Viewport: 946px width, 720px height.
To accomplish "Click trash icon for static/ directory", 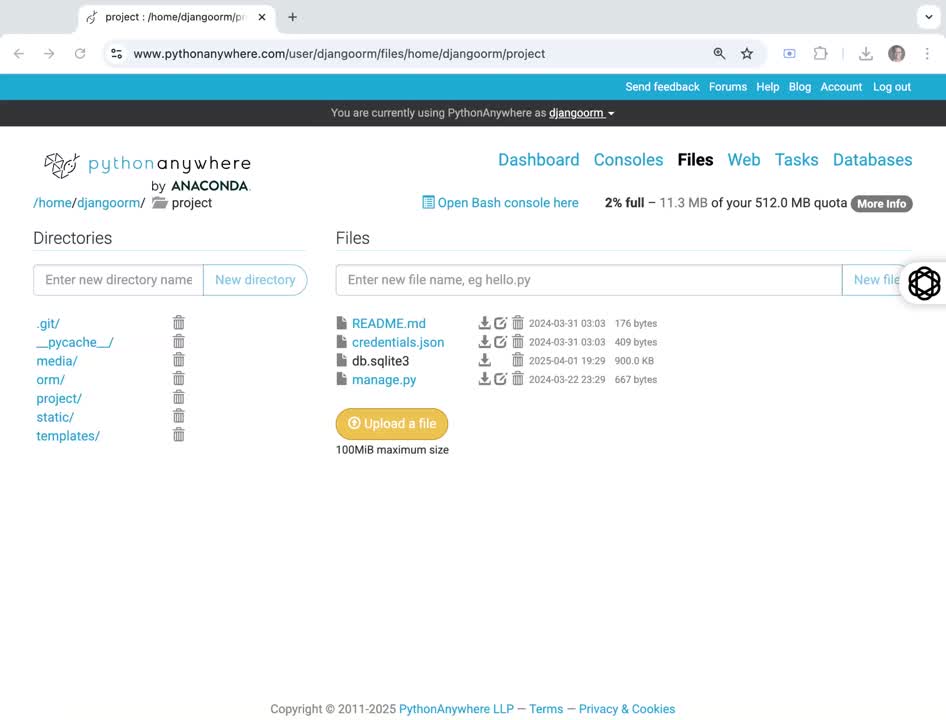I will [x=179, y=416].
